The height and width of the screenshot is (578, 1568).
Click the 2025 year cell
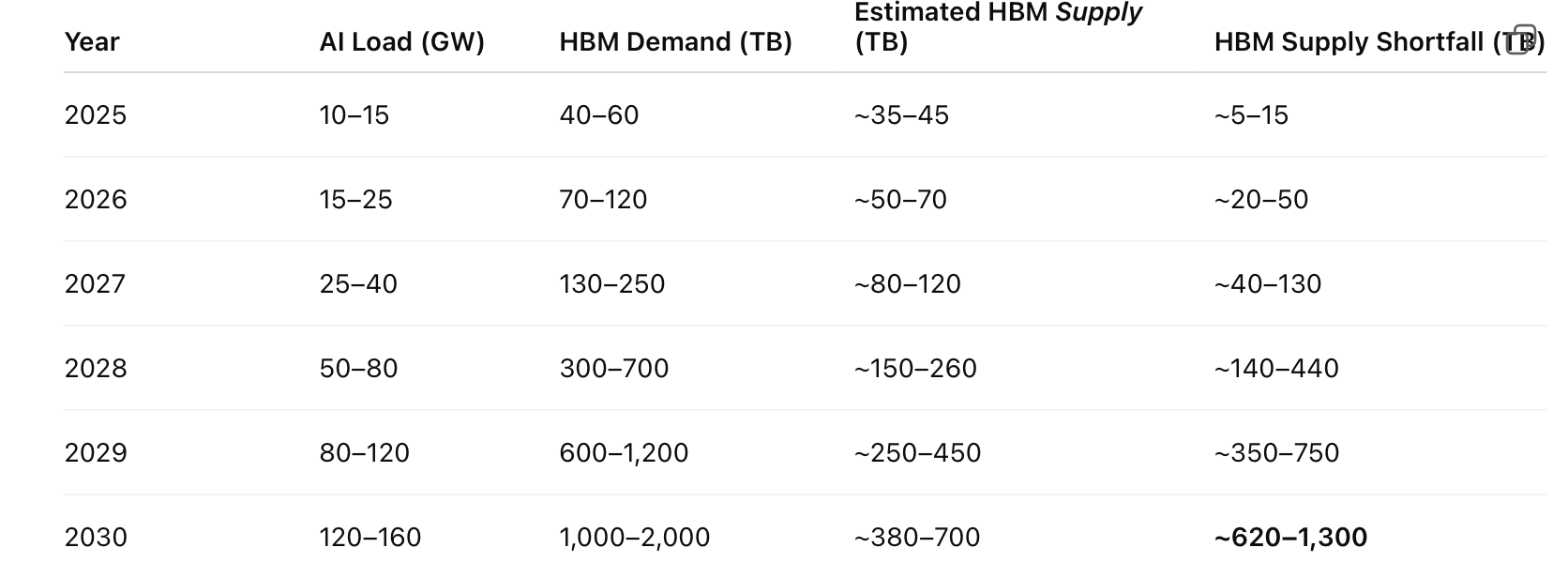[x=96, y=115]
